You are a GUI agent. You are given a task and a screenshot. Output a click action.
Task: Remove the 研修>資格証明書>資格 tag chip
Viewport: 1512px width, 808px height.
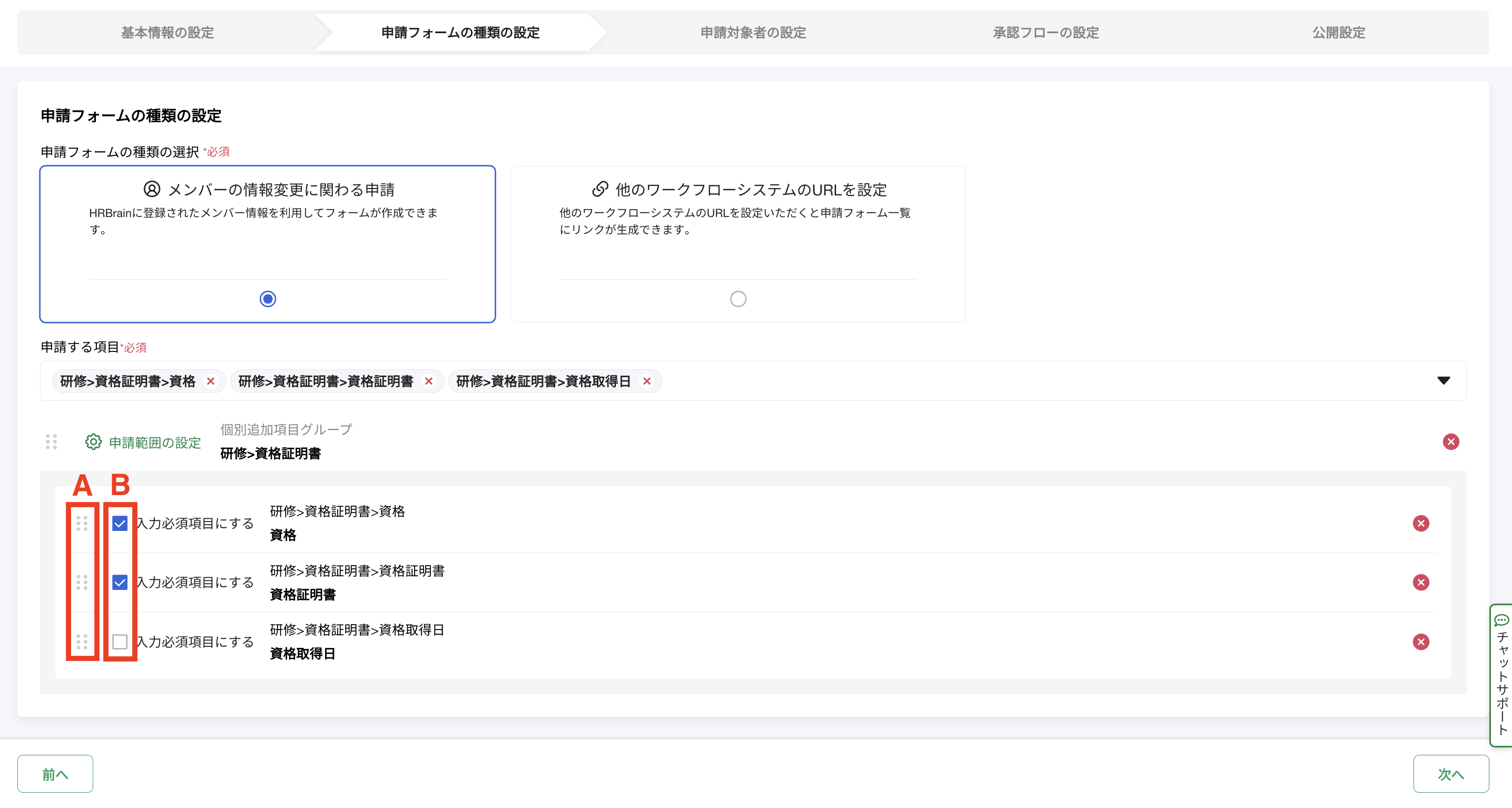[211, 381]
